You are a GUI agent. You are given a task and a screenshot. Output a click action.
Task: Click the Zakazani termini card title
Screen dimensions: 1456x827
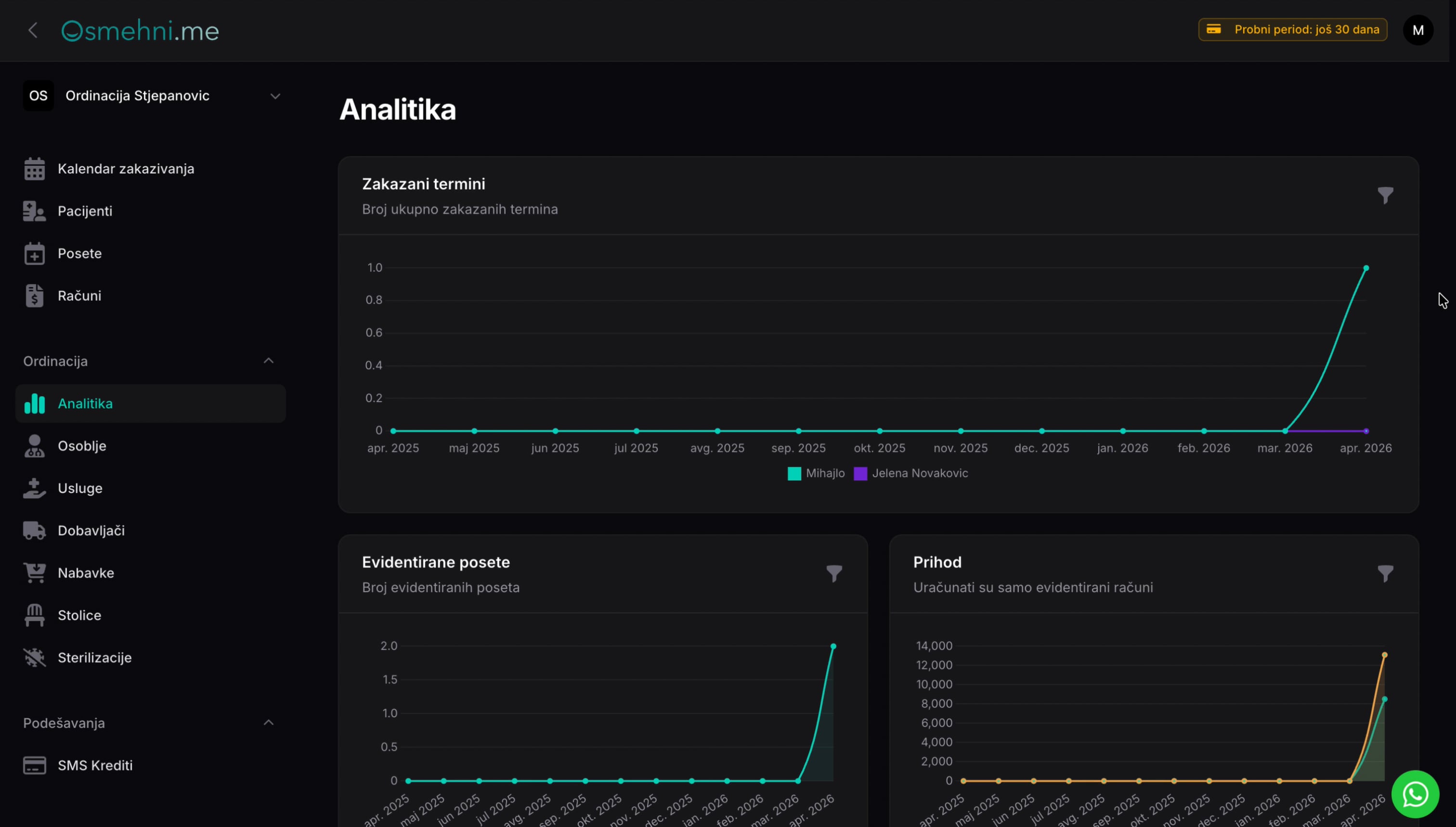424,184
